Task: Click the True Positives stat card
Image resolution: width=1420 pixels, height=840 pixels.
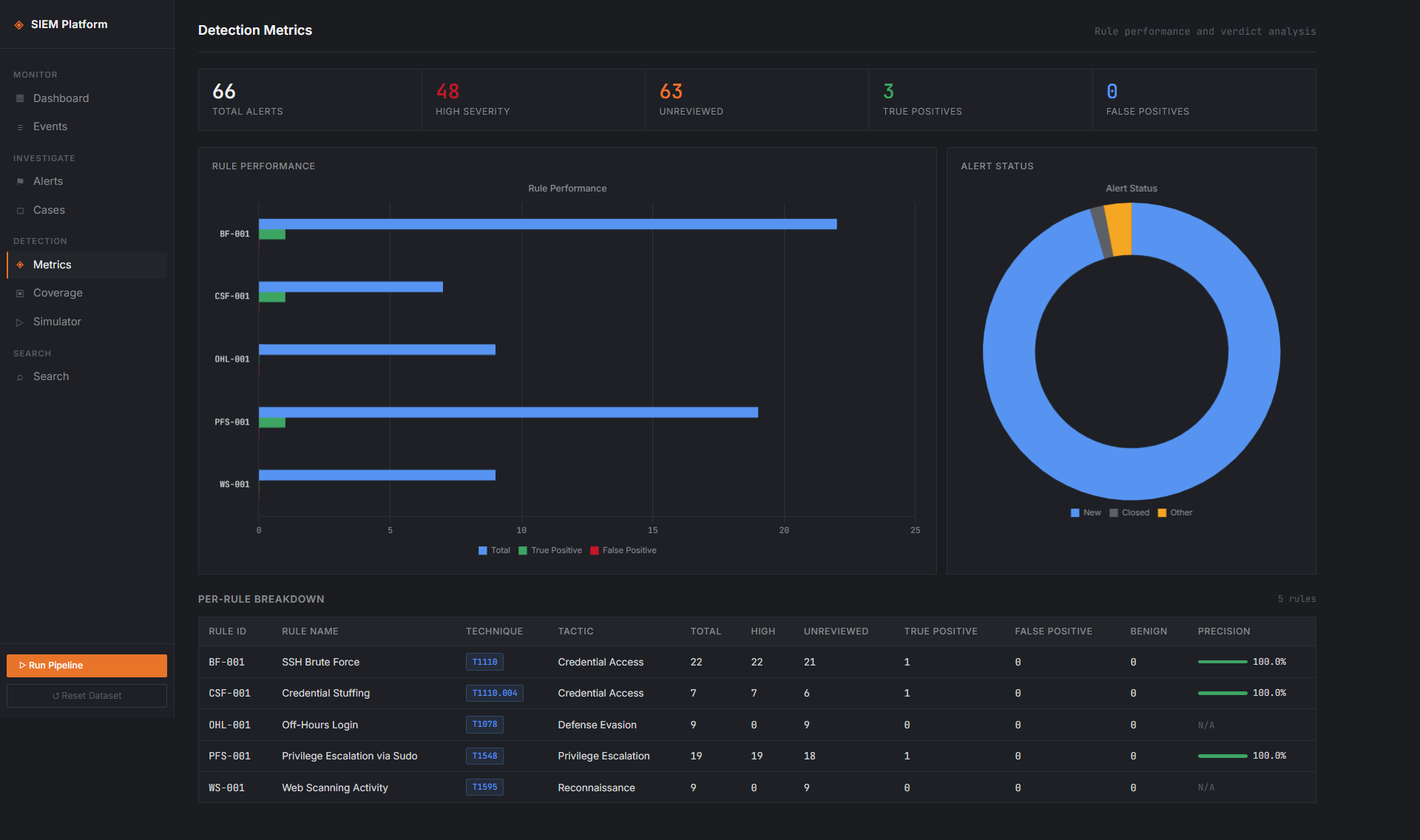Action: pos(980,100)
